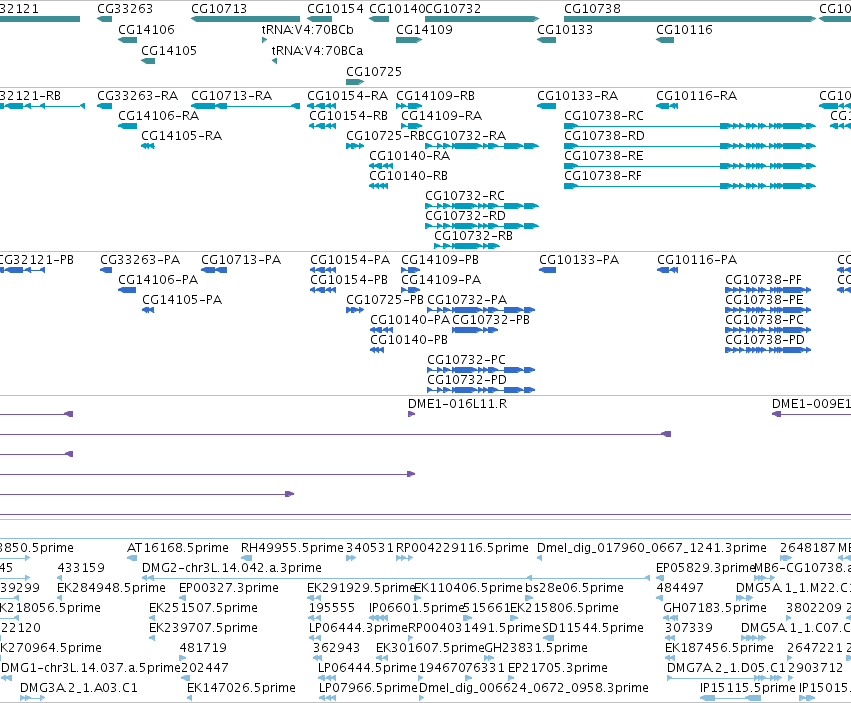Click the AT16168.5prime EST label
This screenshot has width=851, height=703.
tap(177, 548)
